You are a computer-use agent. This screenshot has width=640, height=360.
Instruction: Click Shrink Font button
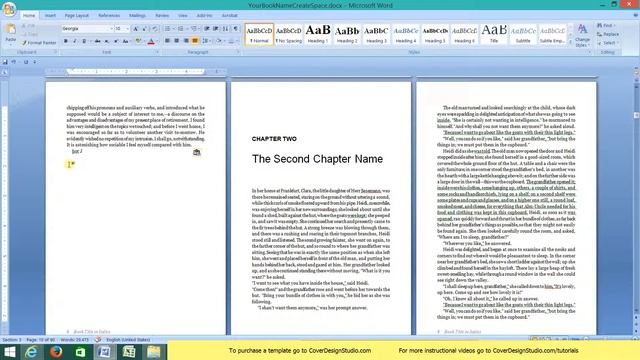pyautogui.click(x=144, y=29)
